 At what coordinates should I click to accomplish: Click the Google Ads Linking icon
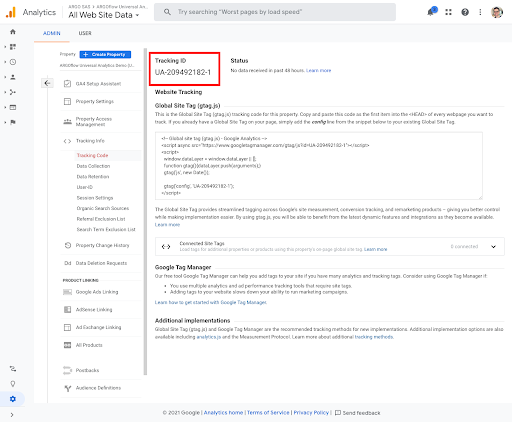click(x=67, y=292)
